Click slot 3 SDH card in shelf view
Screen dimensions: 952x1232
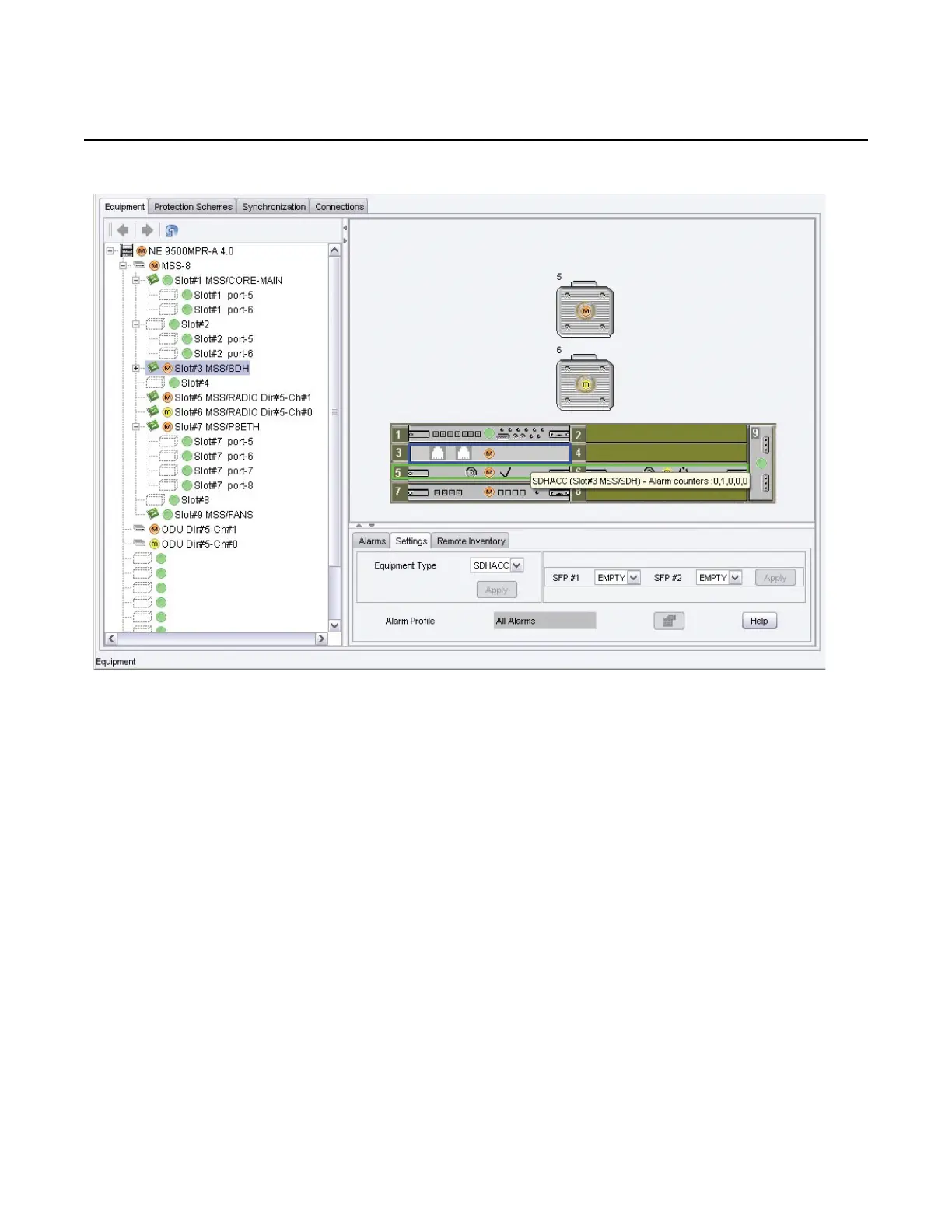coord(489,453)
